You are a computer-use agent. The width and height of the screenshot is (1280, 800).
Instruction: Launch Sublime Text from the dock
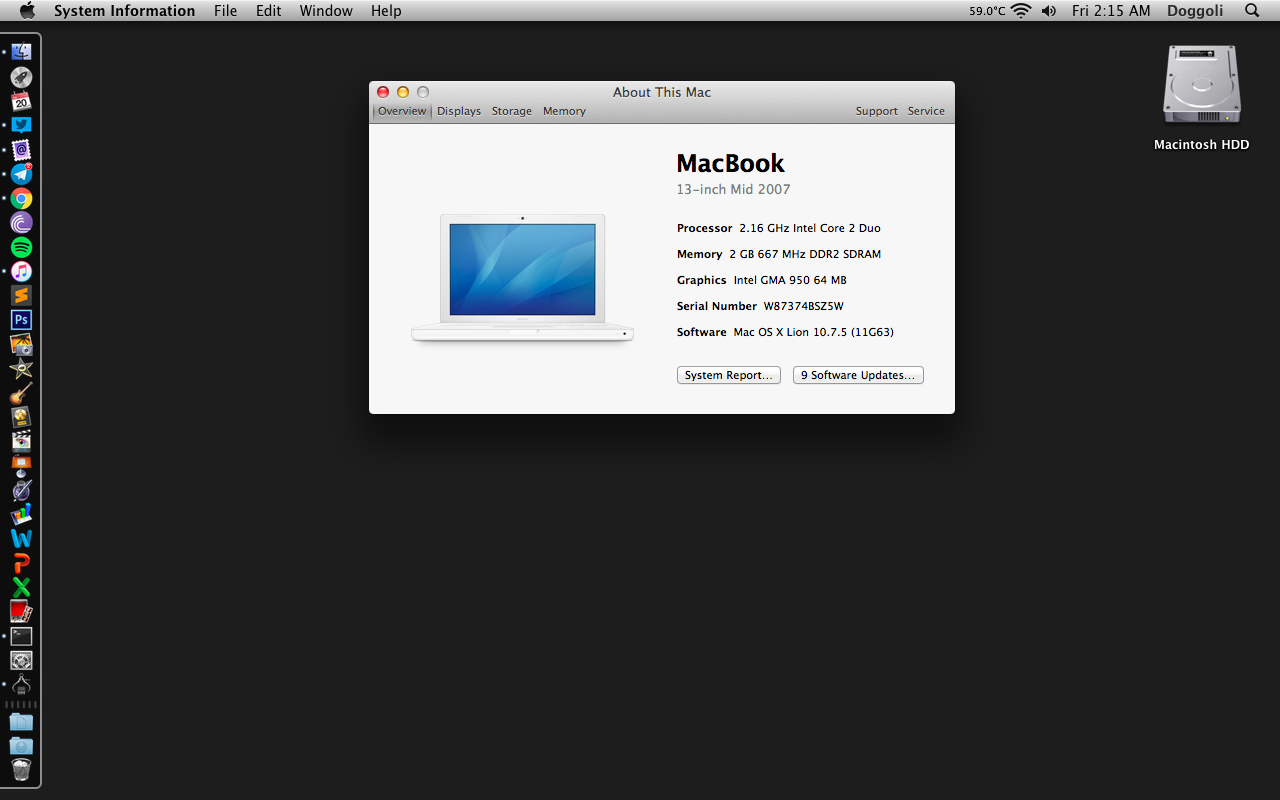click(21, 296)
